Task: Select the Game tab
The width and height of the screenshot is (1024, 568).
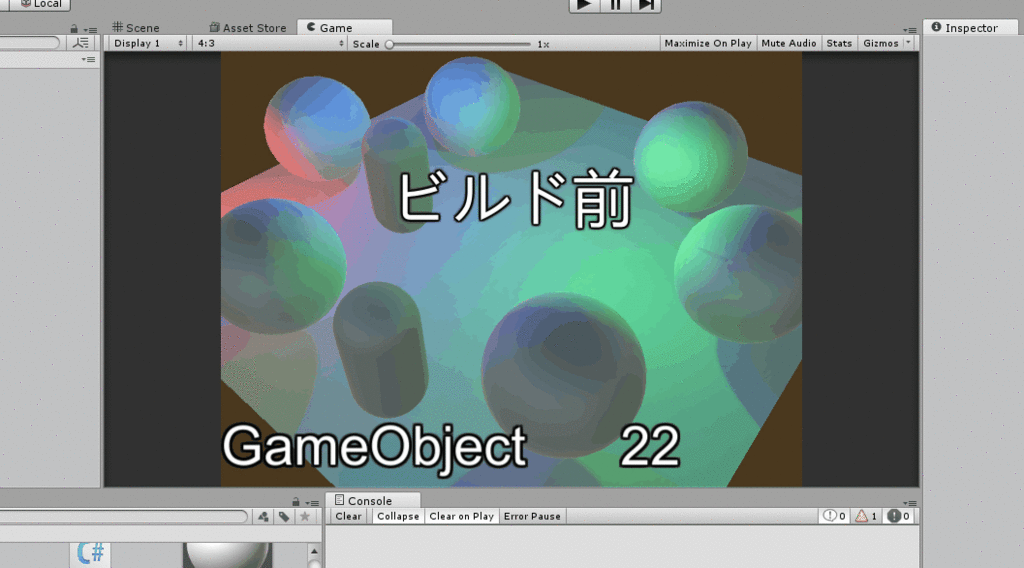Action: 344,27
